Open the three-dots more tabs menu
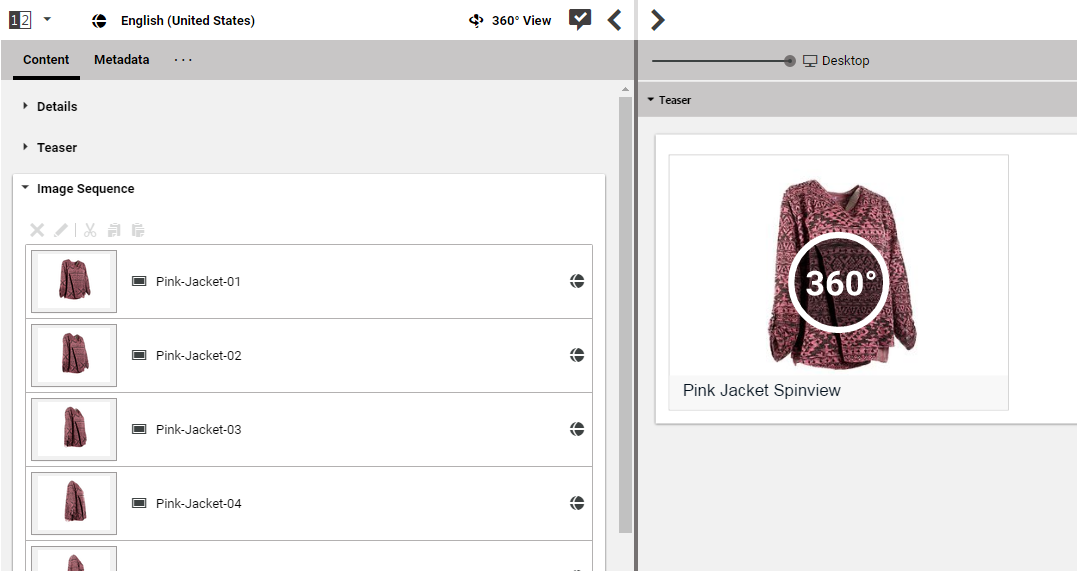This screenshot has height=571, width=1077. 183,60
